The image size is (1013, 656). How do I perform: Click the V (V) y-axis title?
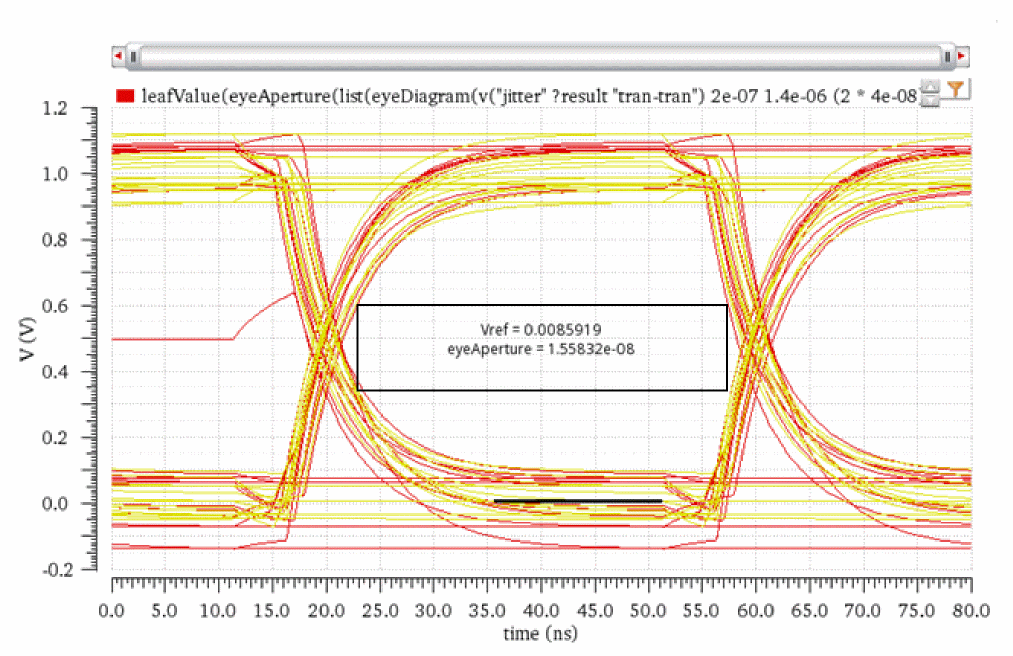[x=29, y=339]
